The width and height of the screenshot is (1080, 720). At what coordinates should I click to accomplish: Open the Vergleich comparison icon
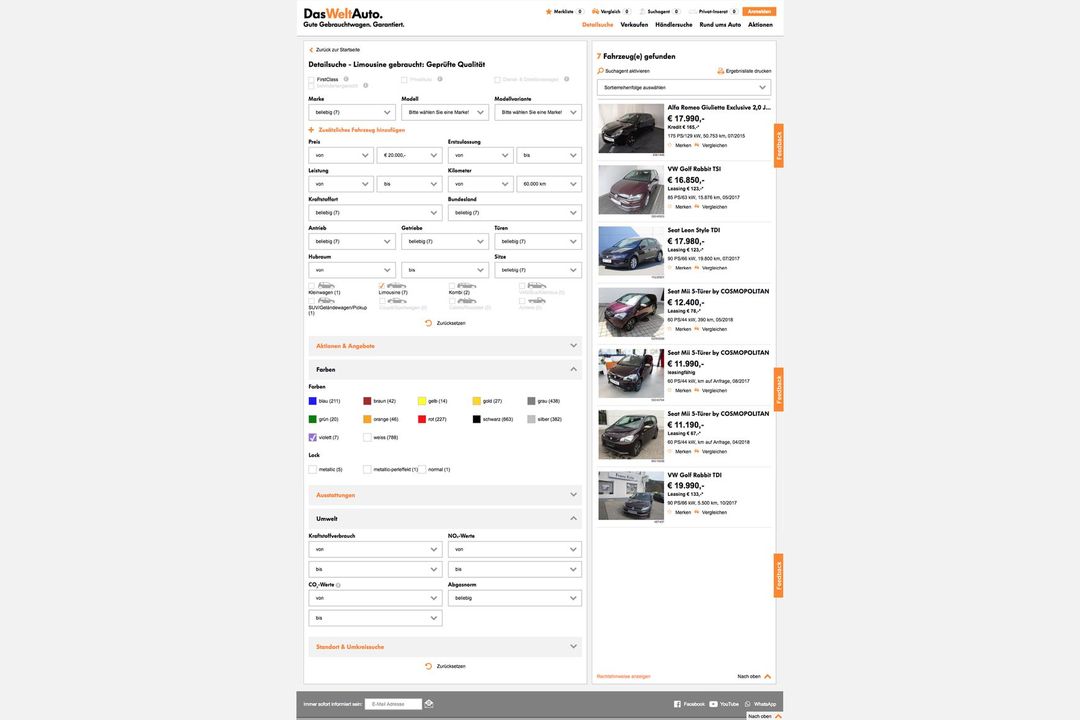593,9
